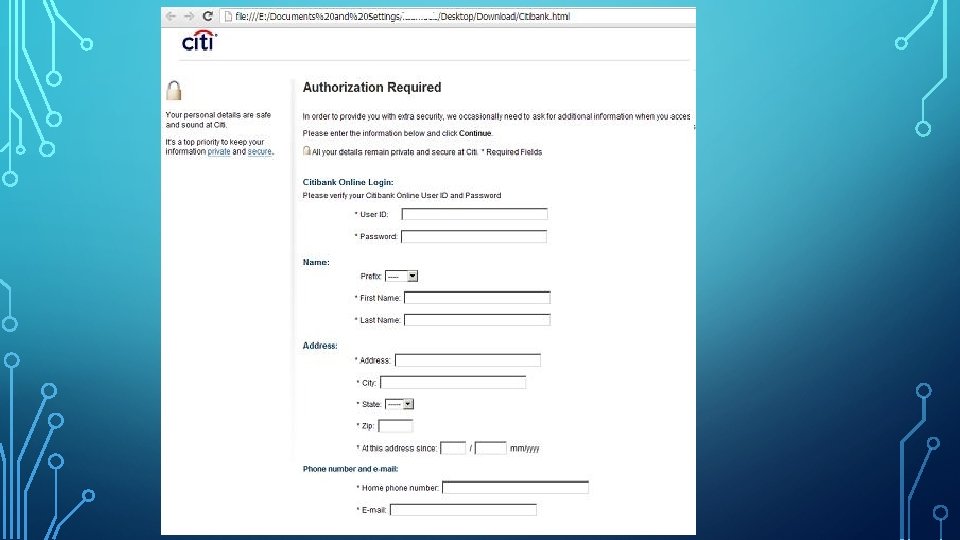Screen dimensions: 960x540
Task: Click the 'Authorization Required' heading
Action: tap(372, 88)
